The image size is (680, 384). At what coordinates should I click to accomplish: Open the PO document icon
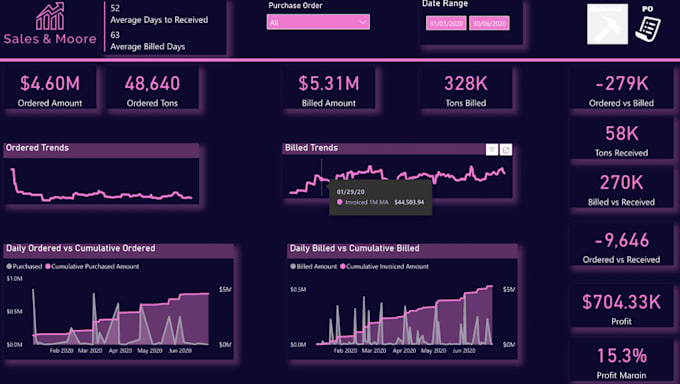648,25
